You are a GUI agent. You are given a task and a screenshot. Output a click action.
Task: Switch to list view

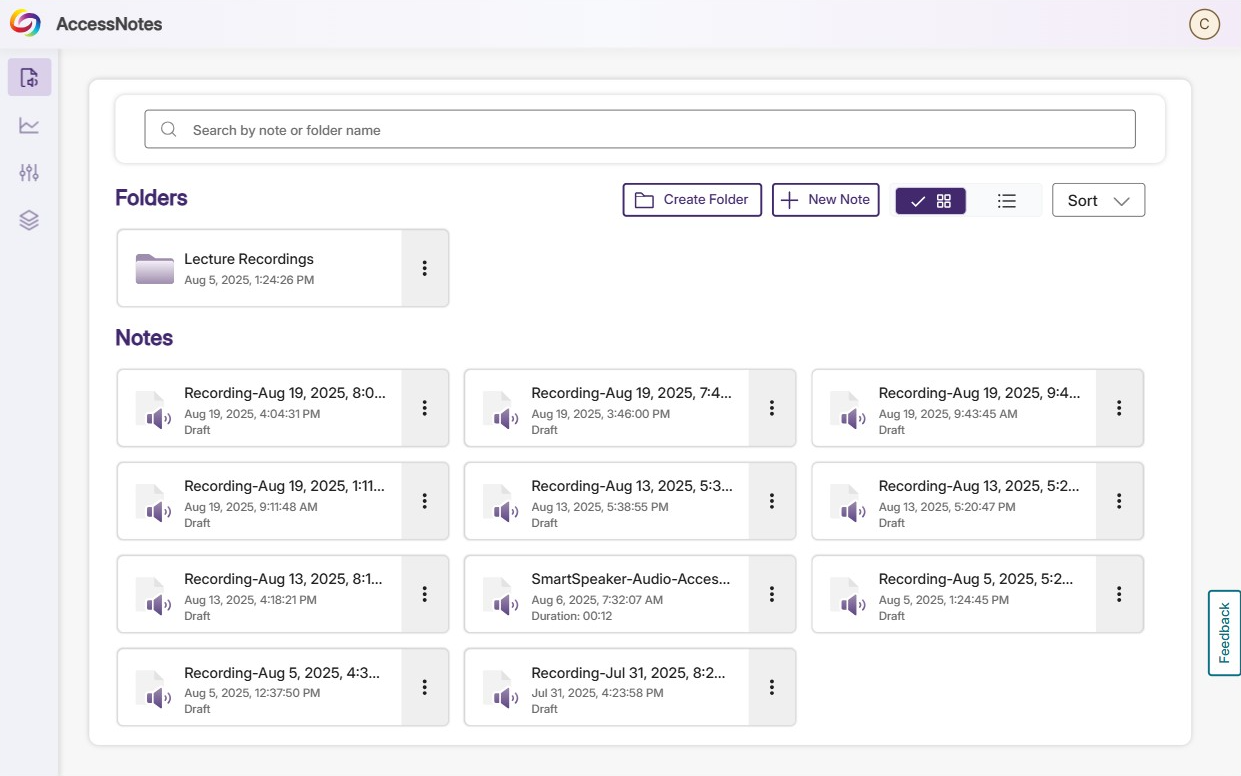pos(1007,200)
